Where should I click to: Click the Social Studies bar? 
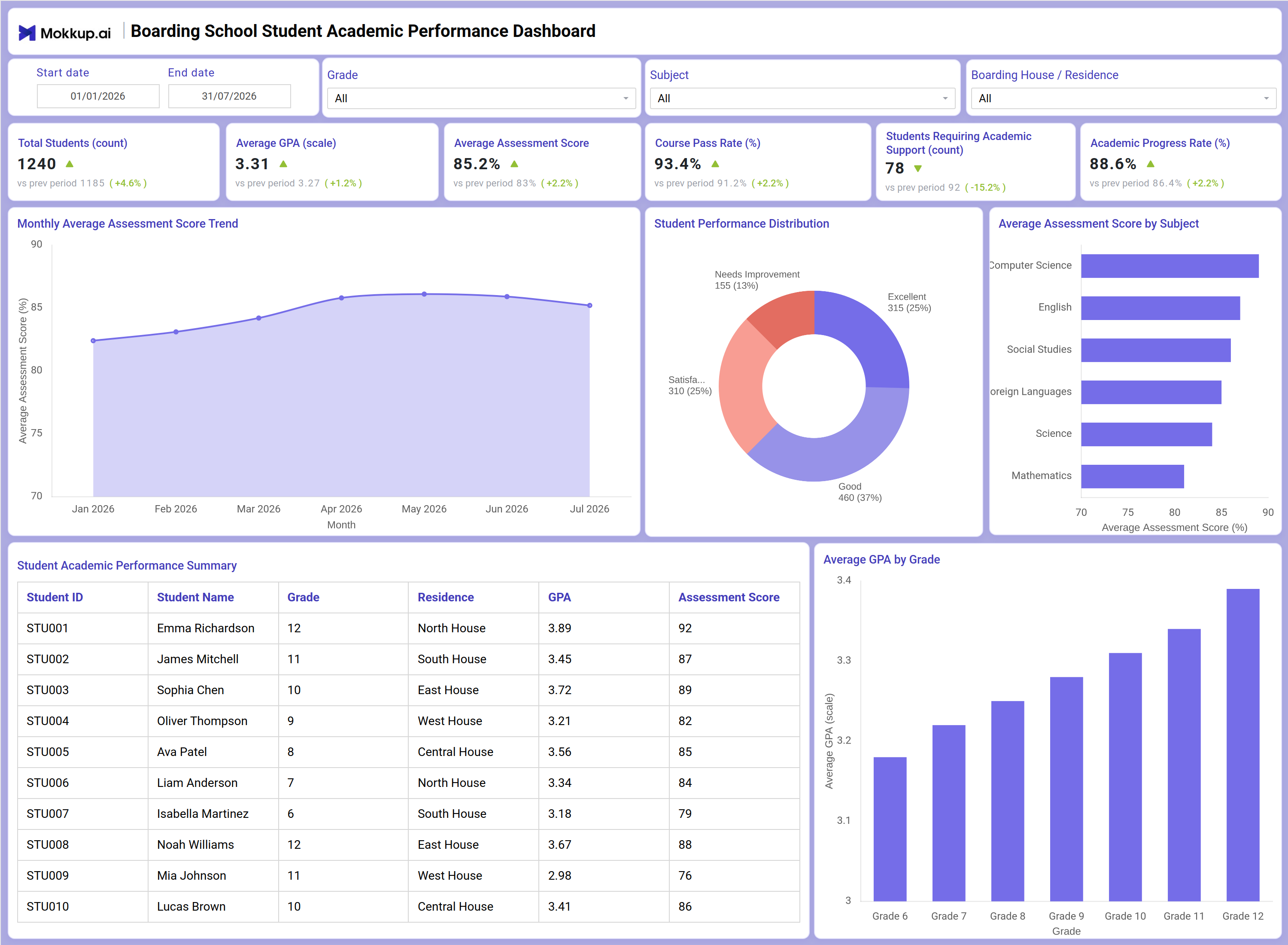coord(1156,350)
